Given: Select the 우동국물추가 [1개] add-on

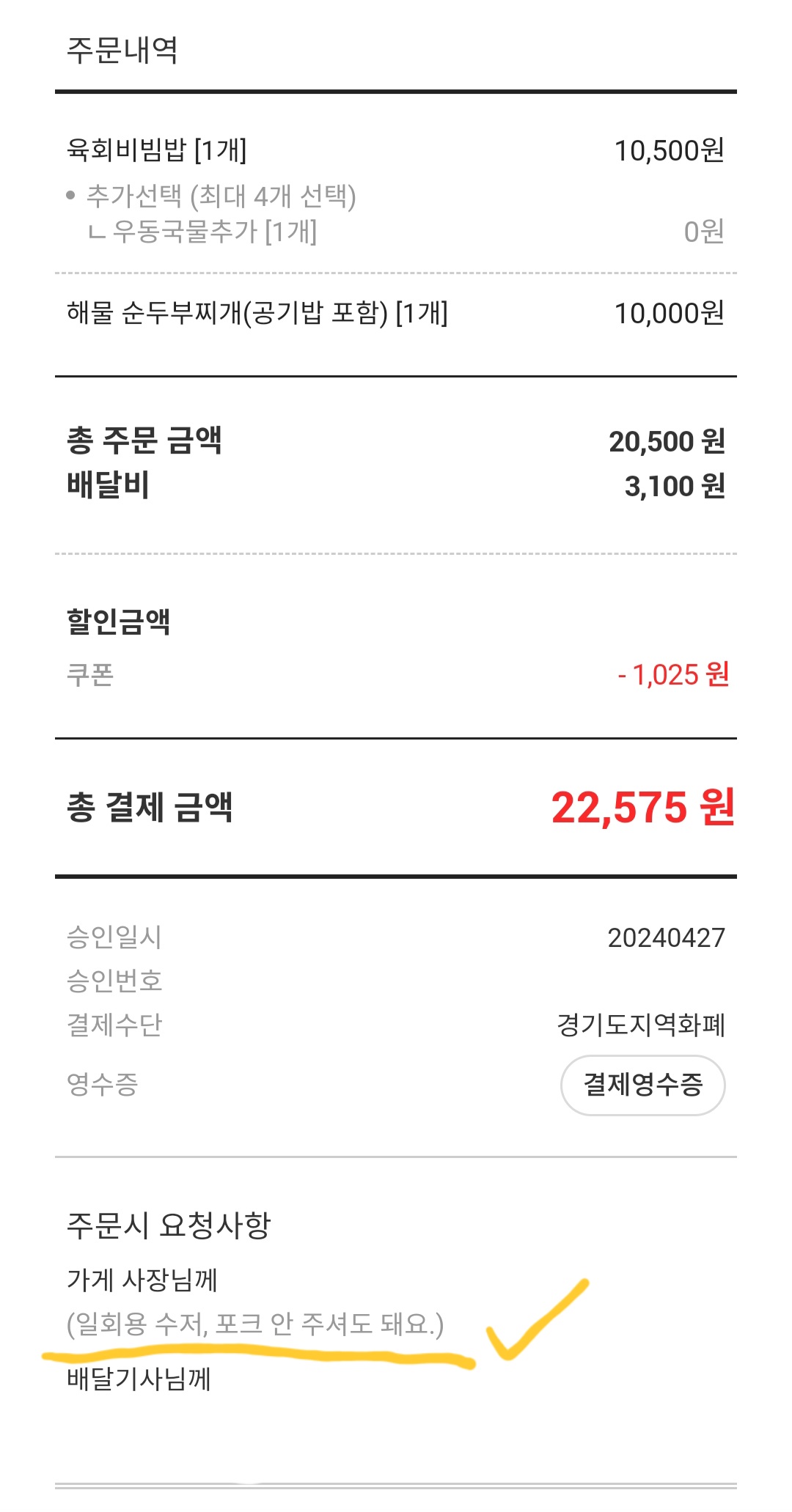Looking at the screenshot, I should point(214,232).
